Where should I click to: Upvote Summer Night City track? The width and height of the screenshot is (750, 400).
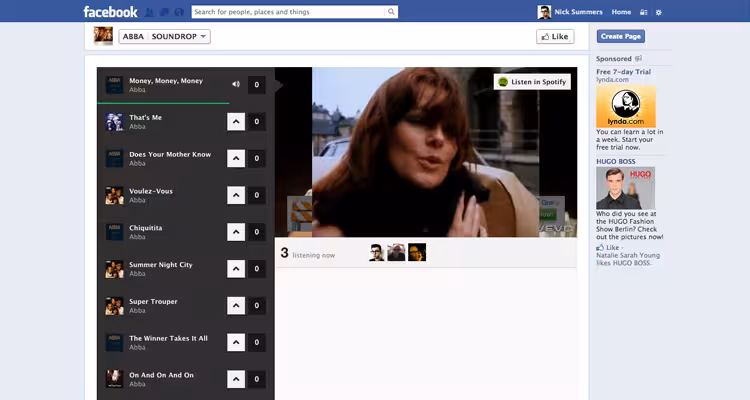point(236,269)
